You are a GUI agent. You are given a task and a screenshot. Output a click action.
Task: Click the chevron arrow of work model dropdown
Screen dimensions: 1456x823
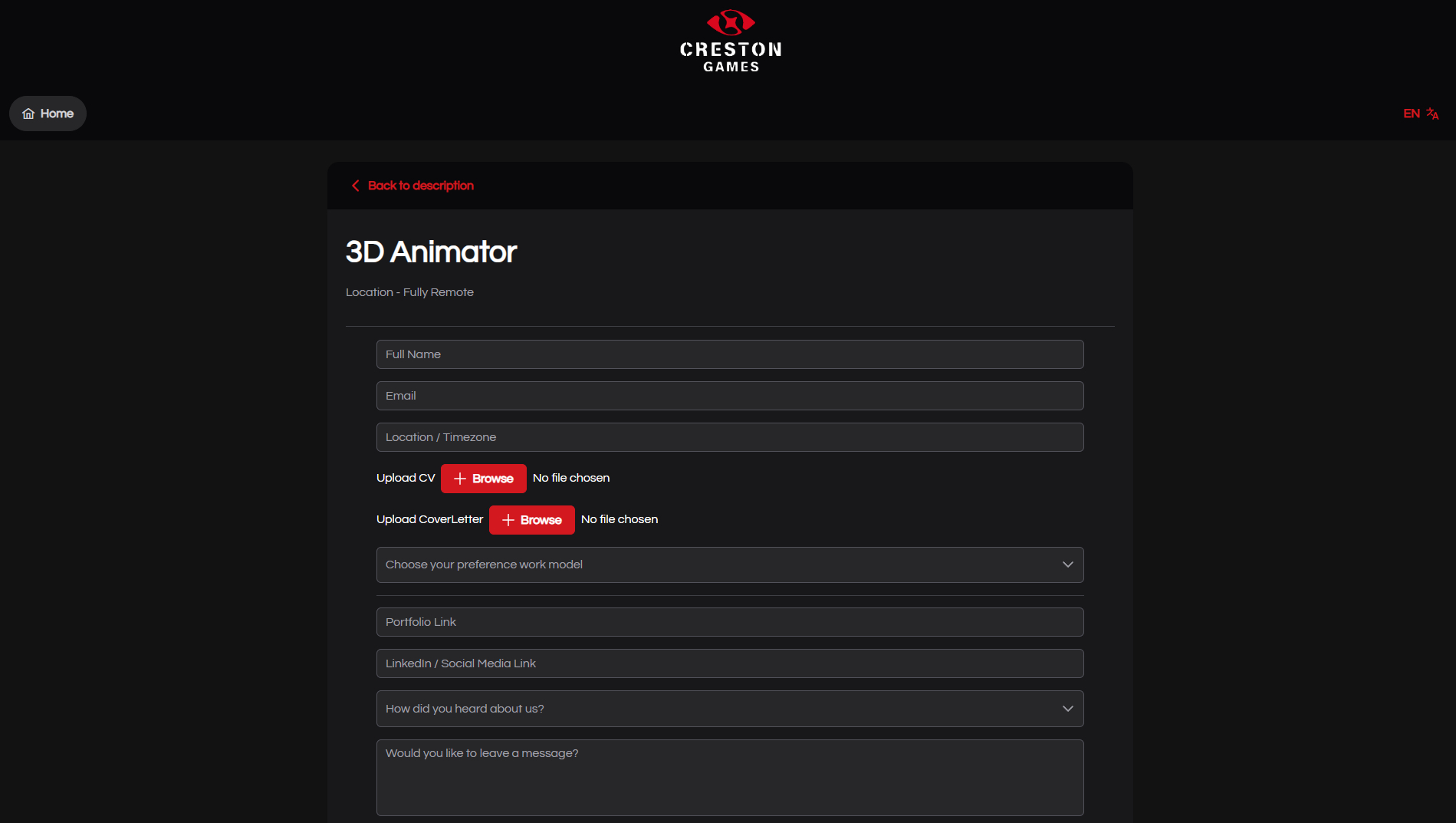(1067, 565)
